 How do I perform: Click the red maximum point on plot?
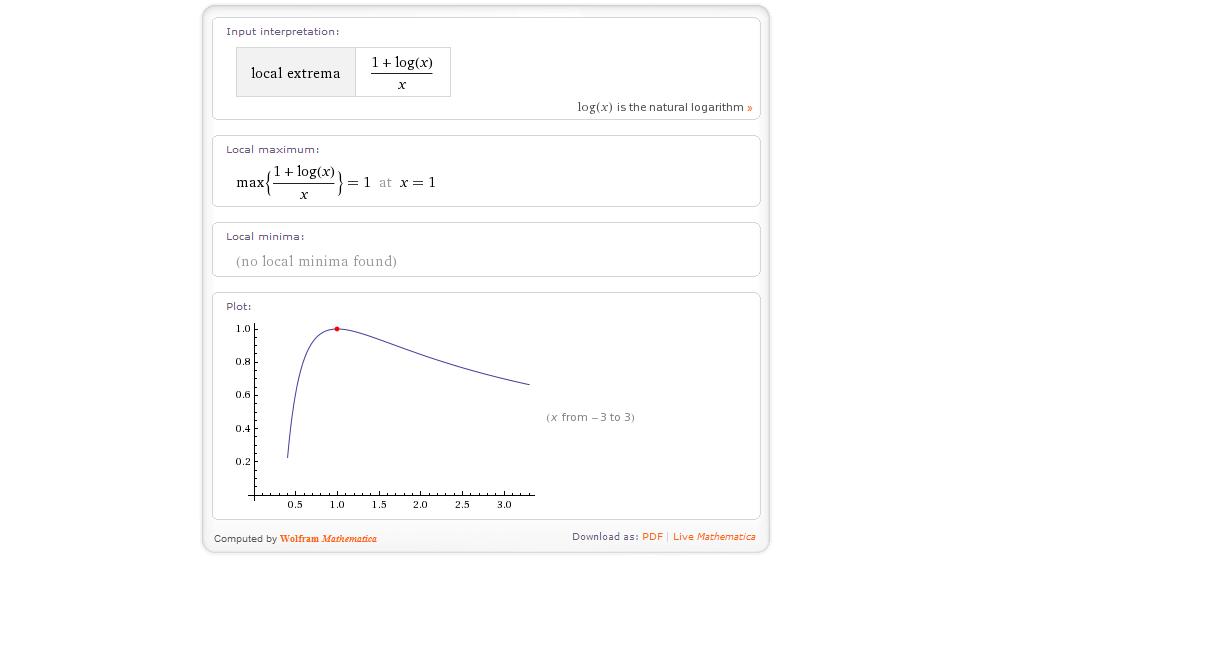coord(337,329)
